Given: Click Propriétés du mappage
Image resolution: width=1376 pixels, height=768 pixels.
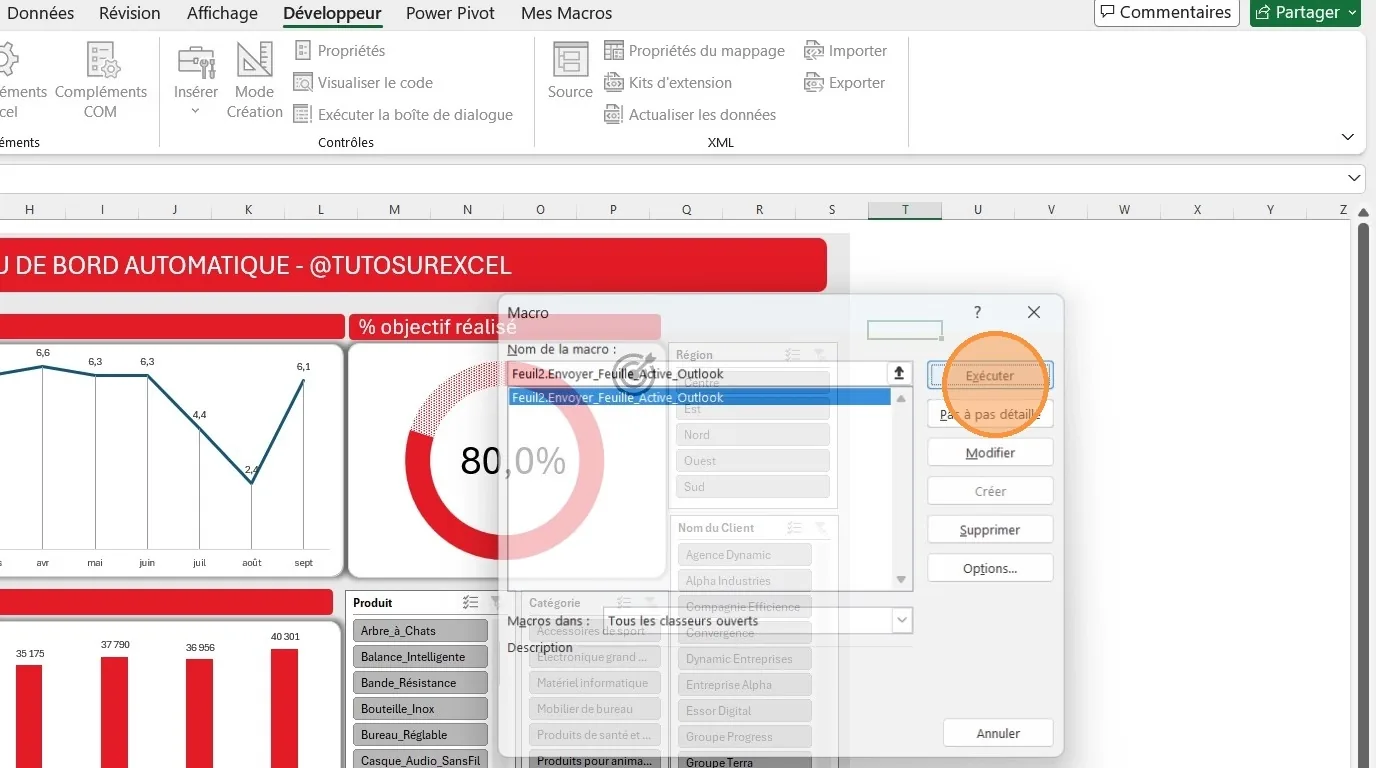Looking at the screenshot, I should (x=695, y=50).
